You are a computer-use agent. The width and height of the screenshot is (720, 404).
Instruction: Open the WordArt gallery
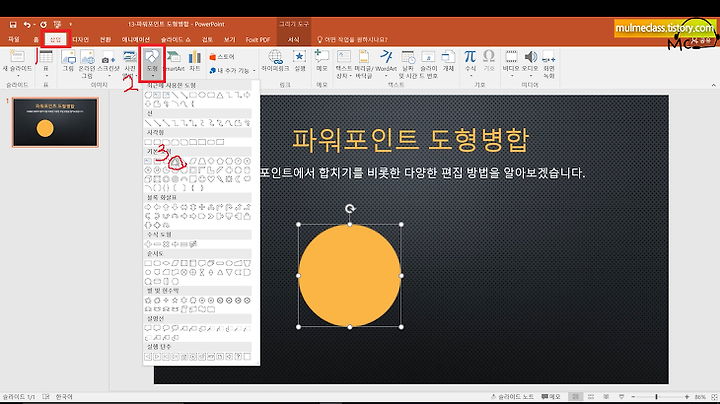tap(386, 63)
